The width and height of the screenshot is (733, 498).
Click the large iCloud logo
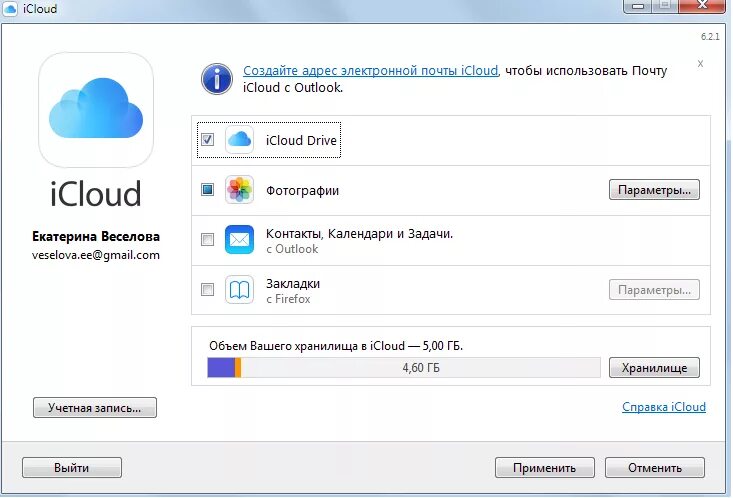96,110
